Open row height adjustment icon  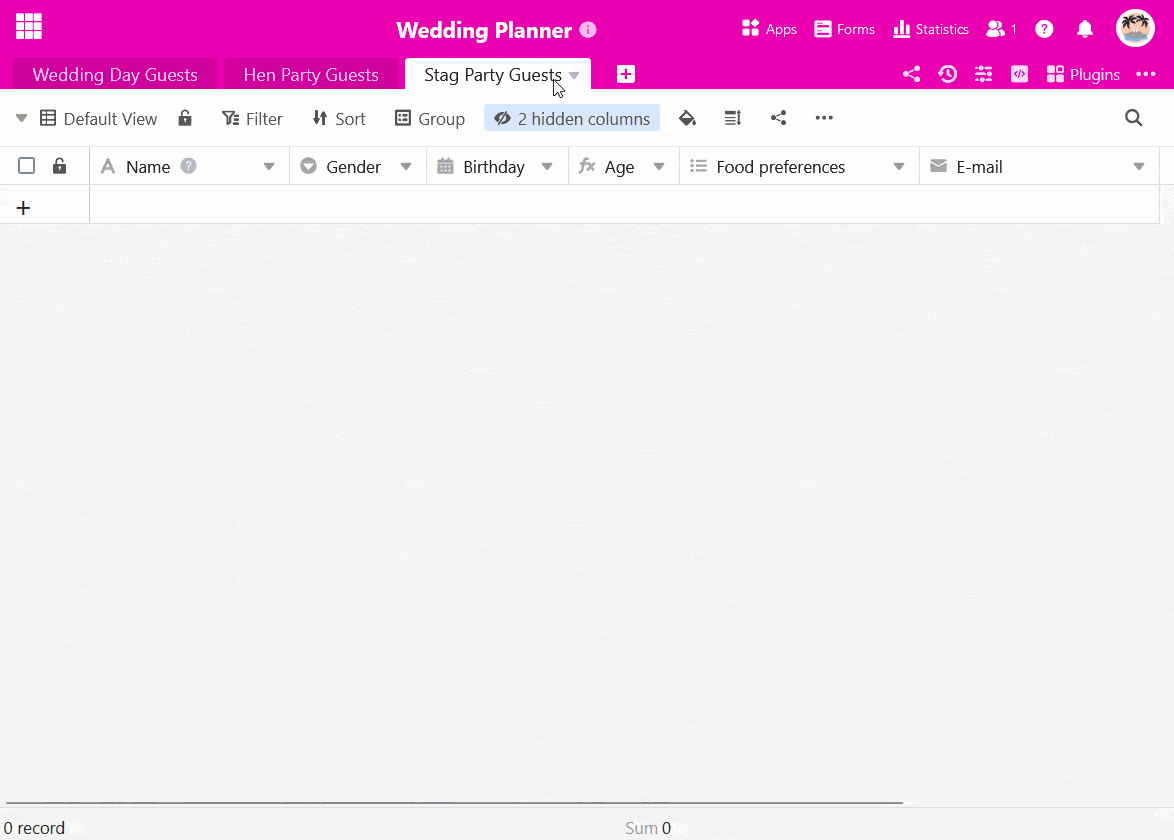(733, 118)
